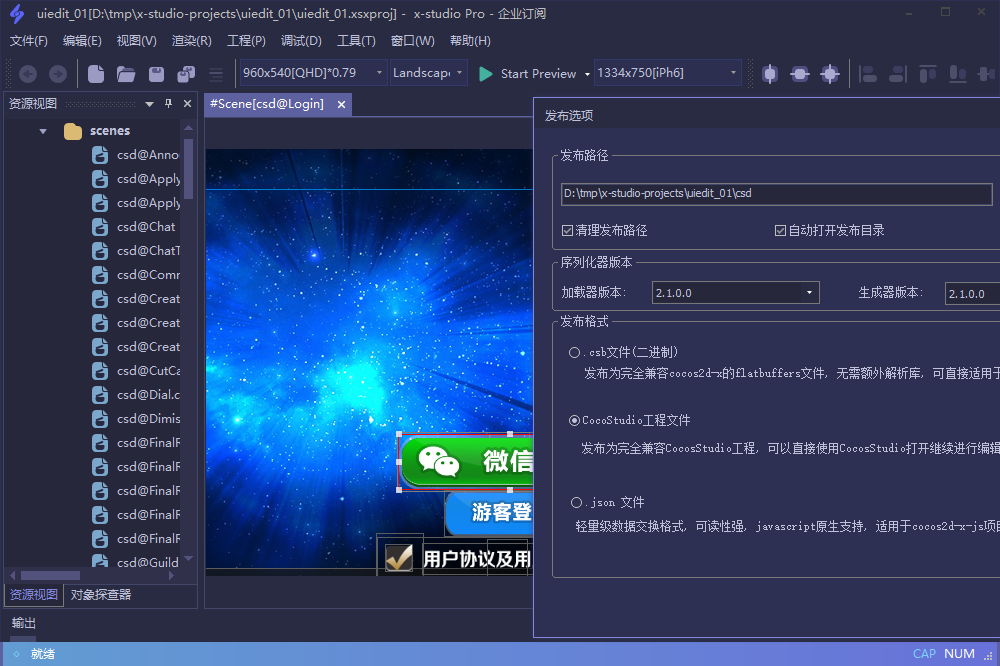This screenshot has width=1000, height=666.
Task: Open the 工程(P) menu
Action: click(x=246, y=41)
